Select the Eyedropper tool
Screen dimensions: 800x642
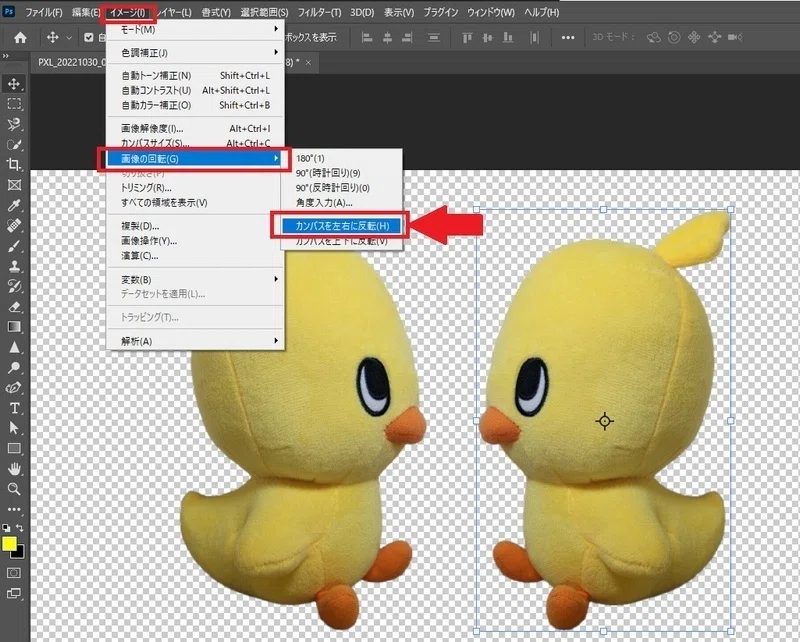coord(14,205)
